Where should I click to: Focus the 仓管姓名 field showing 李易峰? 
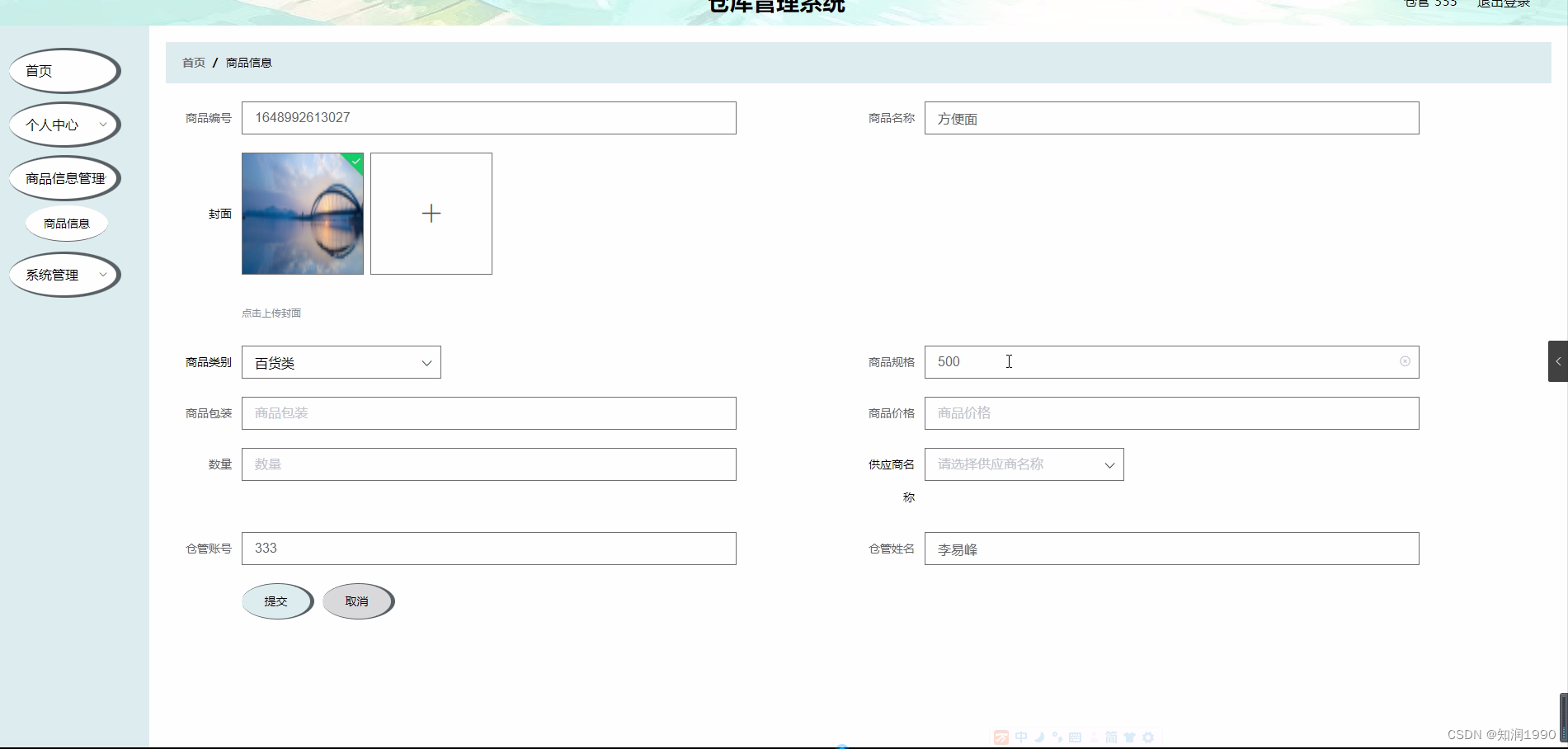coord(1172,549)
